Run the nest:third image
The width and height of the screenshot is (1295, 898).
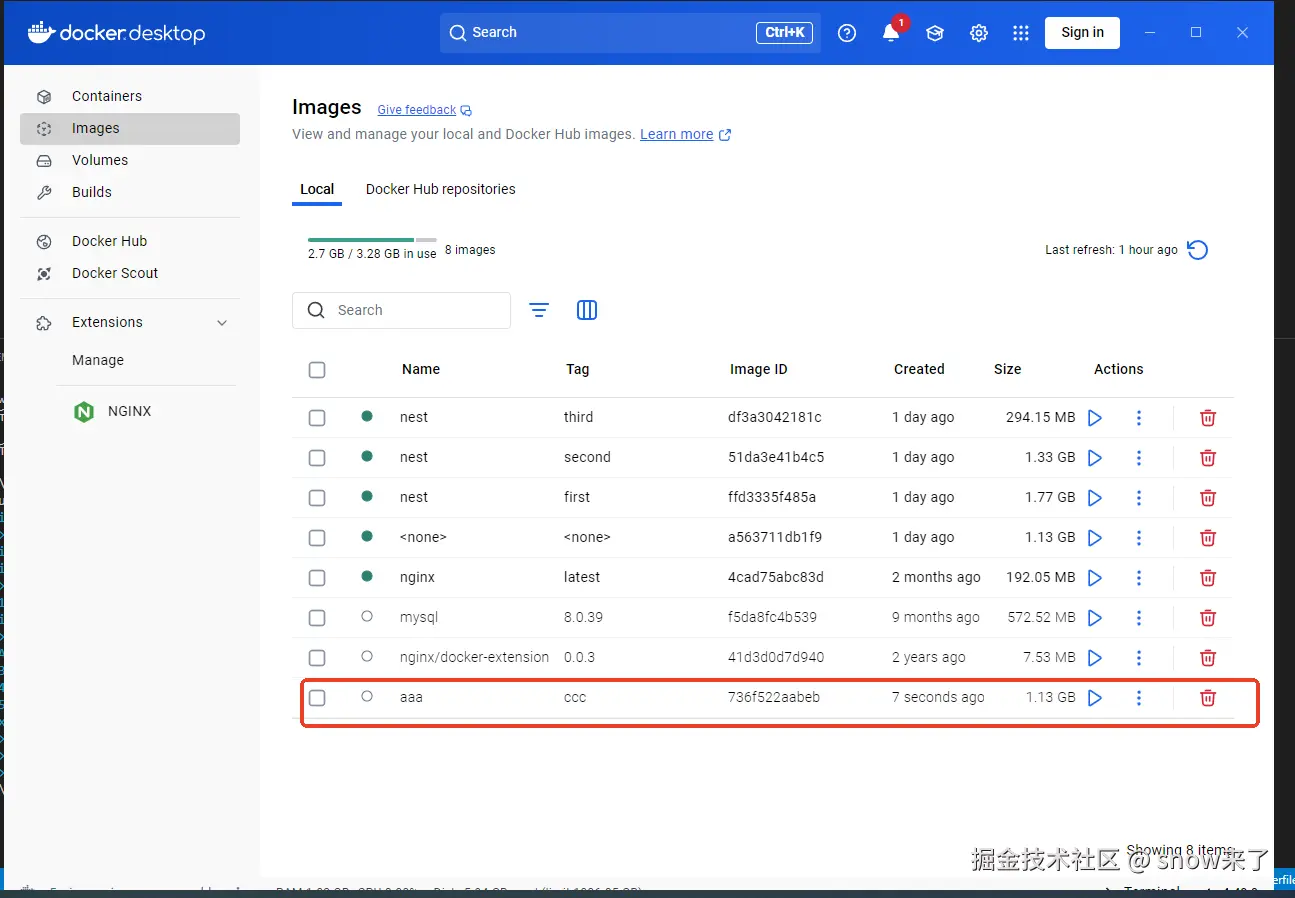coord(1095,418)
